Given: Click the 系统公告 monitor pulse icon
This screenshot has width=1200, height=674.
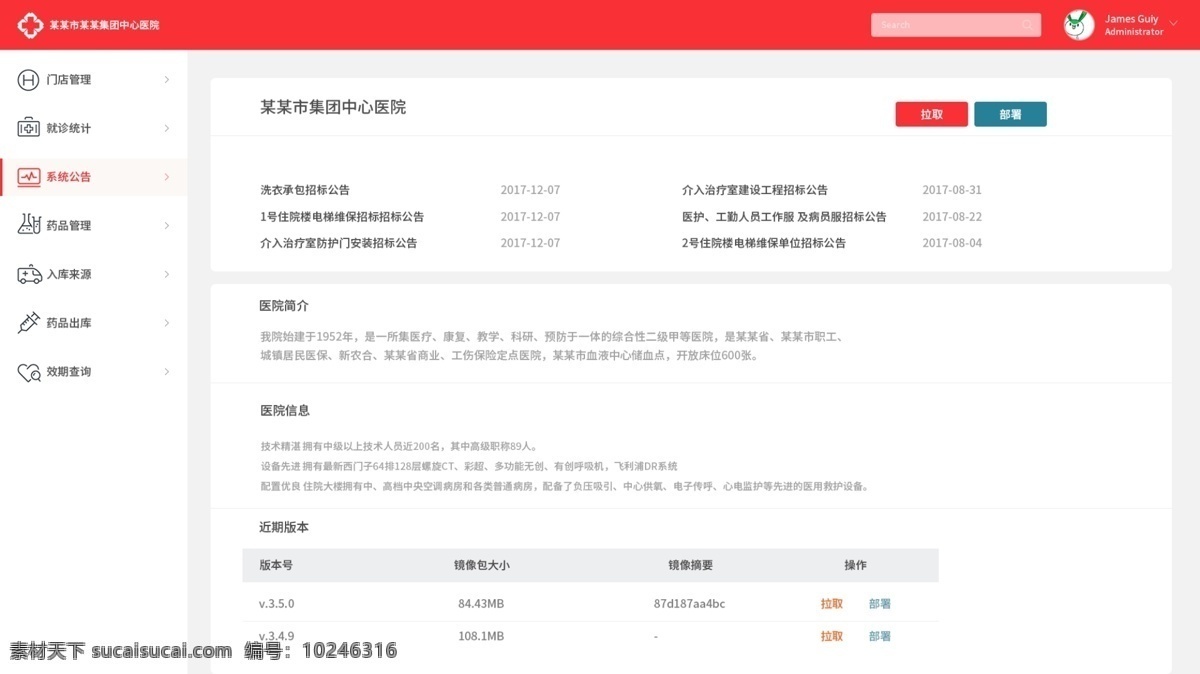Looking at the screenshot, I should [29, 177].
